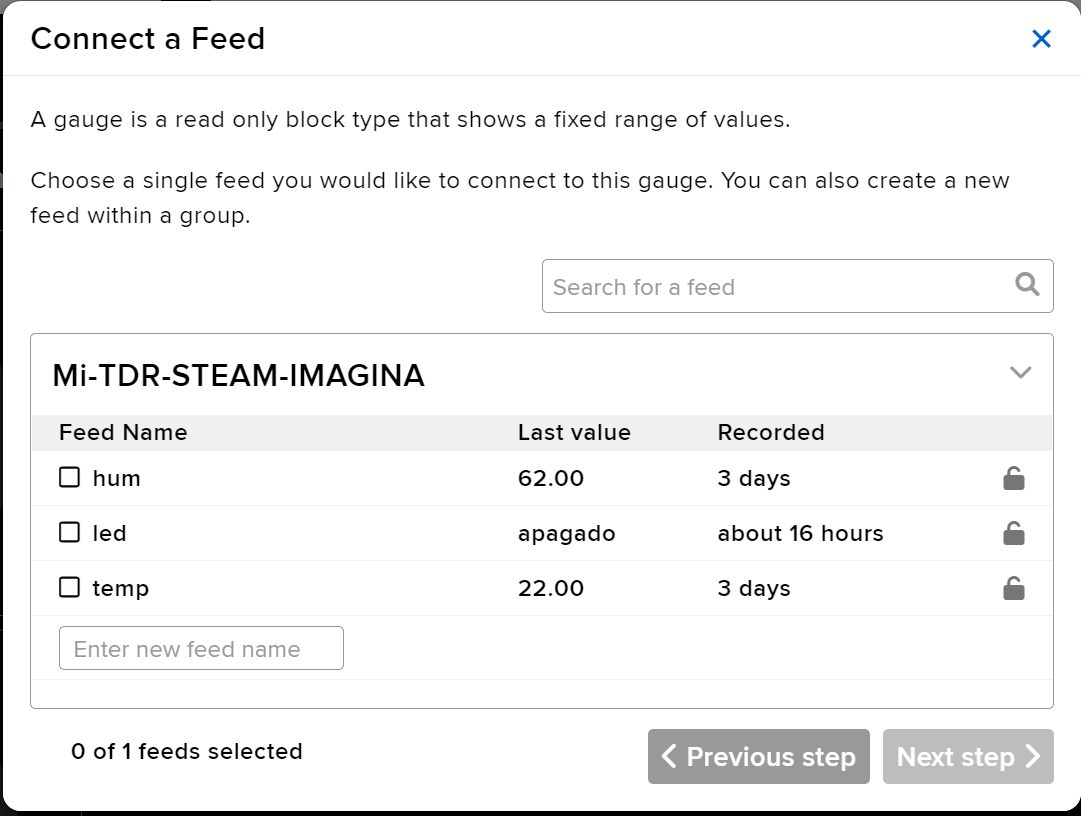Click the '0 of 1 feeds selected' text

click(x=187, y=751)
